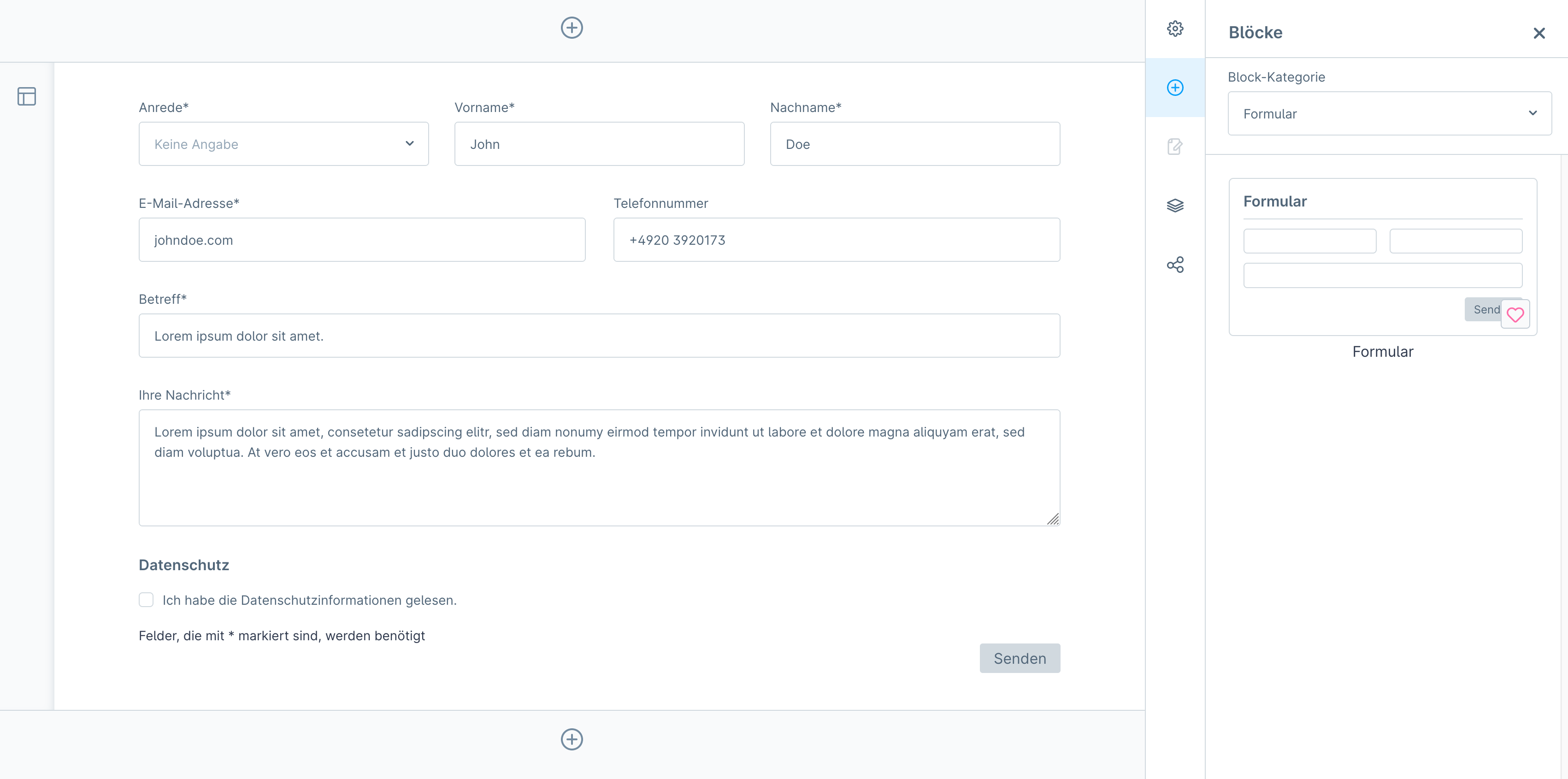Image resolution: width=1568 pixels, height=779 pixels.
Task: Click the Telefonnummer input field
Action: tap(837, 240)
